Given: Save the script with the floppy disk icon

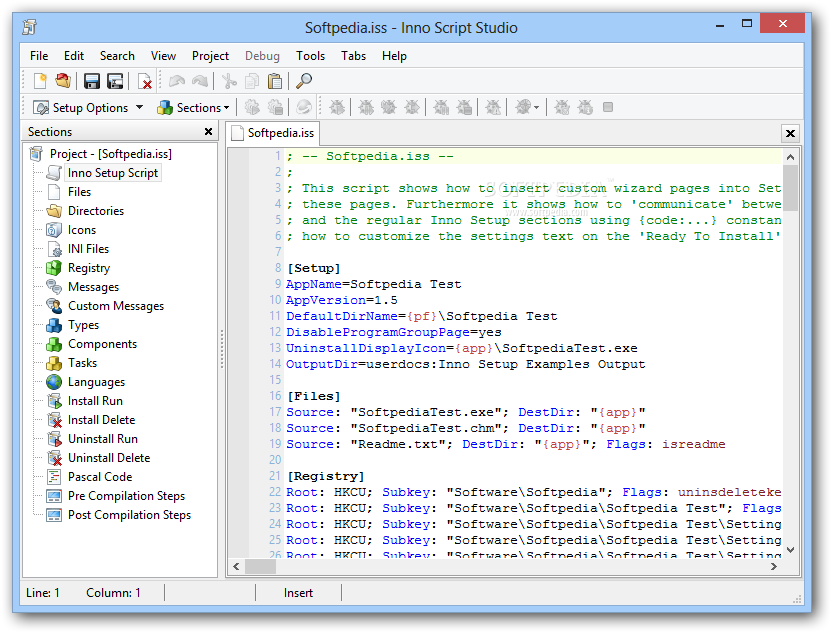Looking at the screenshot, I should [x=92, y=81].
